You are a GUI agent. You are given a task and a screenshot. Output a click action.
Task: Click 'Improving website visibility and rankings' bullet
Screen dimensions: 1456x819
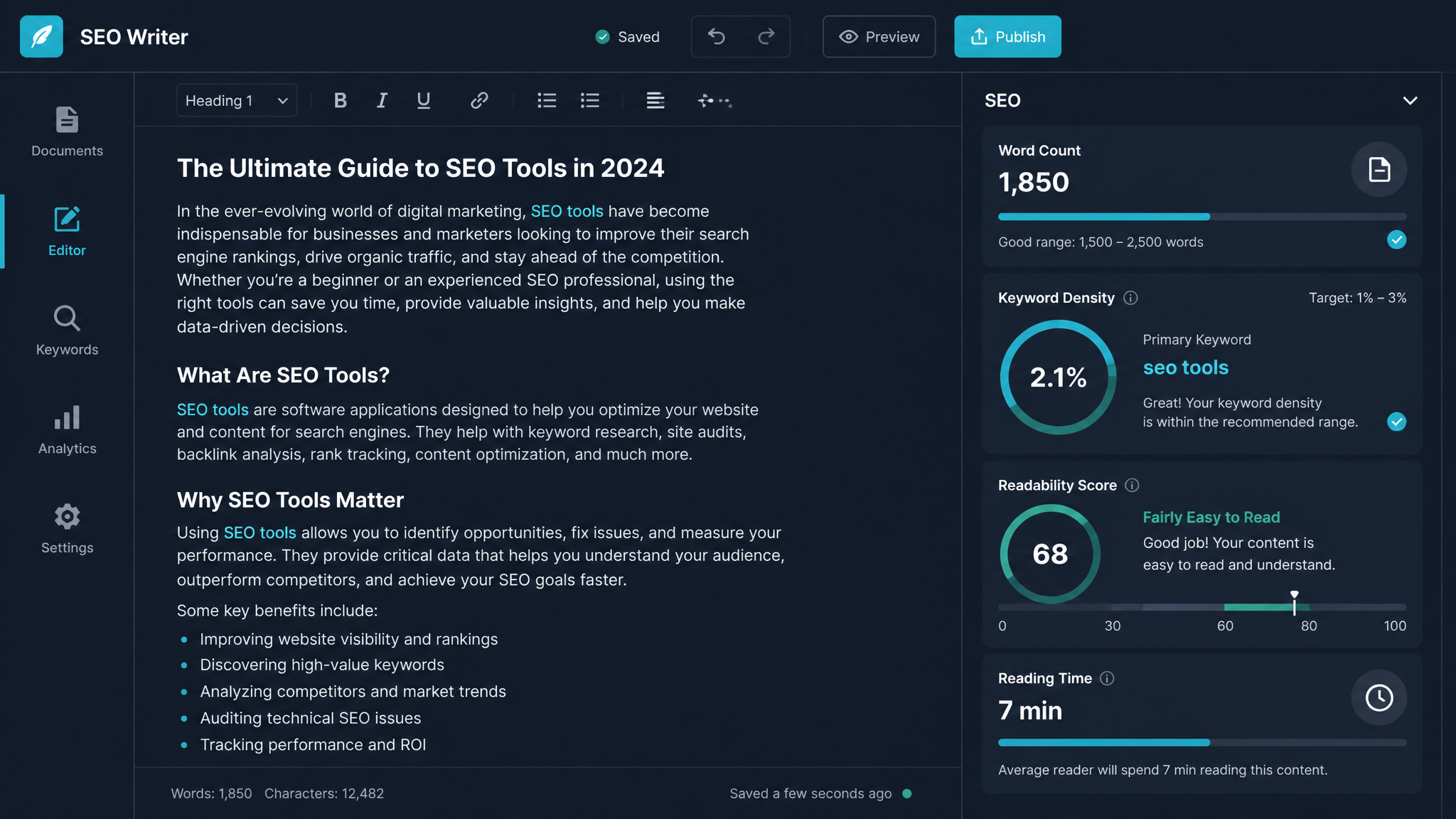coord(348,639)
